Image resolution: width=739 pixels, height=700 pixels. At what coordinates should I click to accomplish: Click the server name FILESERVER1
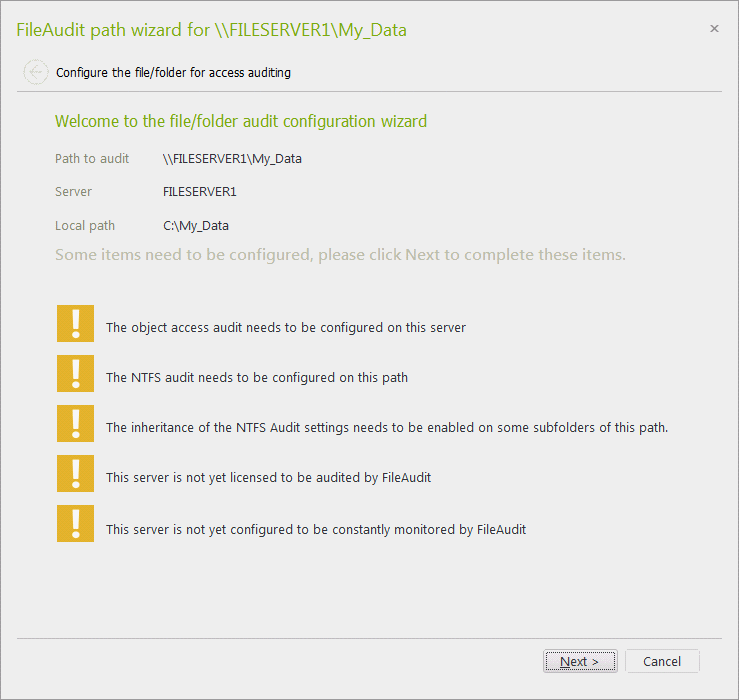point(199,191)
